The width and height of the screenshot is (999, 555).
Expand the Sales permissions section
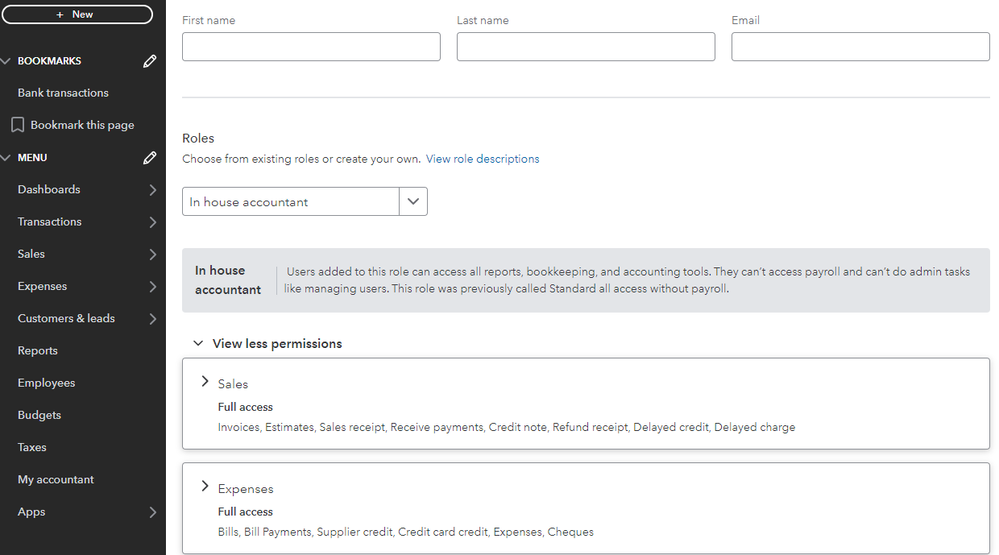205,382
